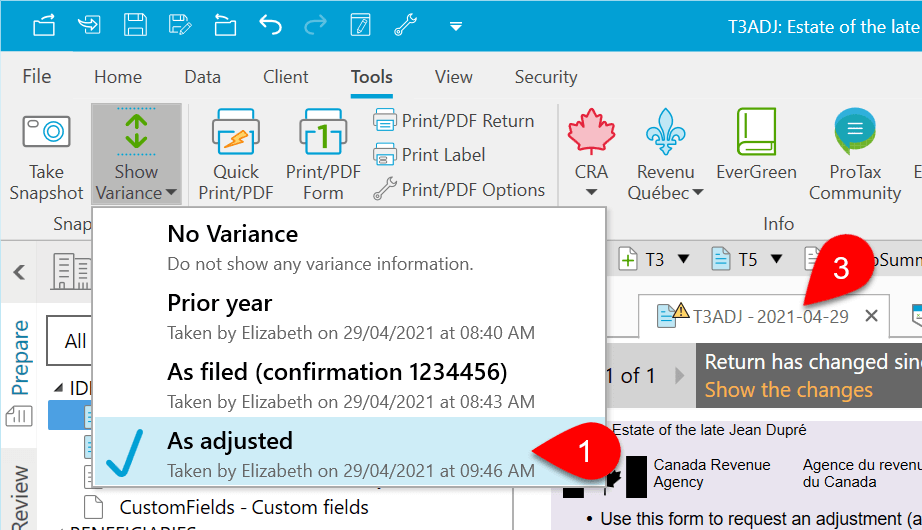This screenshot has width=922, height=530.
Task: Switch to the View ribbon tab
Action: [453, 76]
